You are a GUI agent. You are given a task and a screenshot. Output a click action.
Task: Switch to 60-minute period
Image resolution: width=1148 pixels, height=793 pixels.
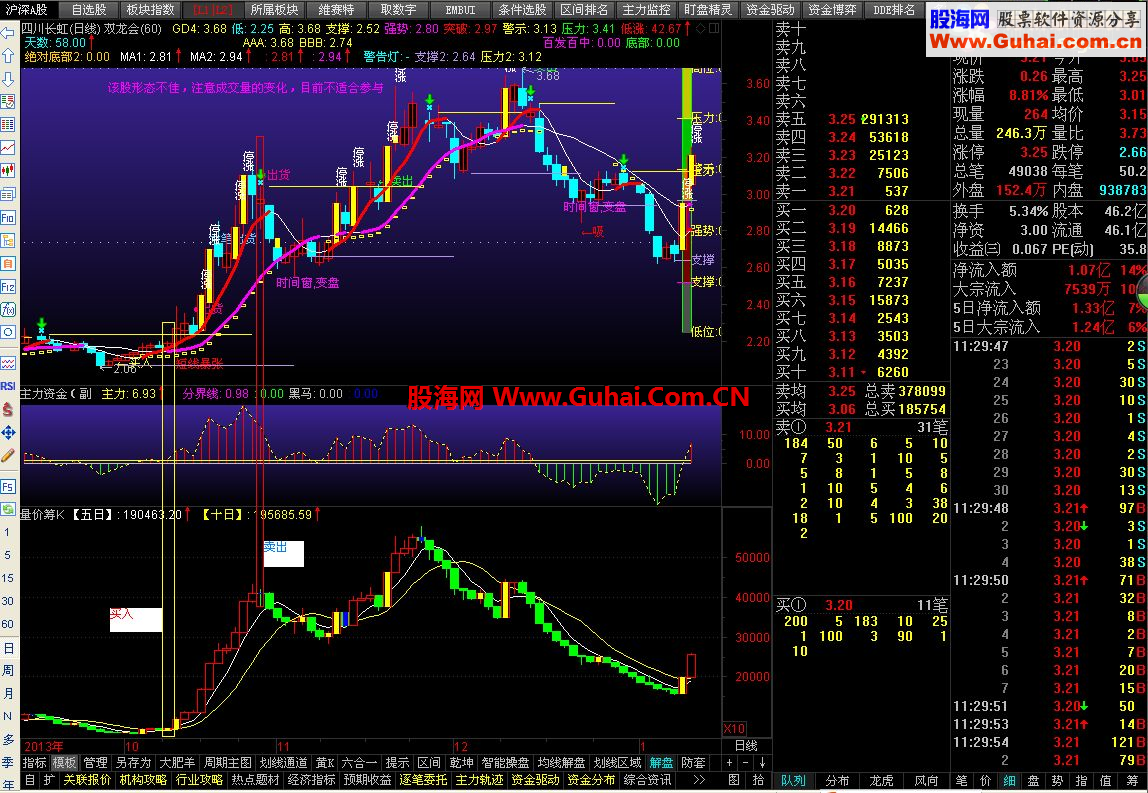pyautogui.click(x=8, y=625)
